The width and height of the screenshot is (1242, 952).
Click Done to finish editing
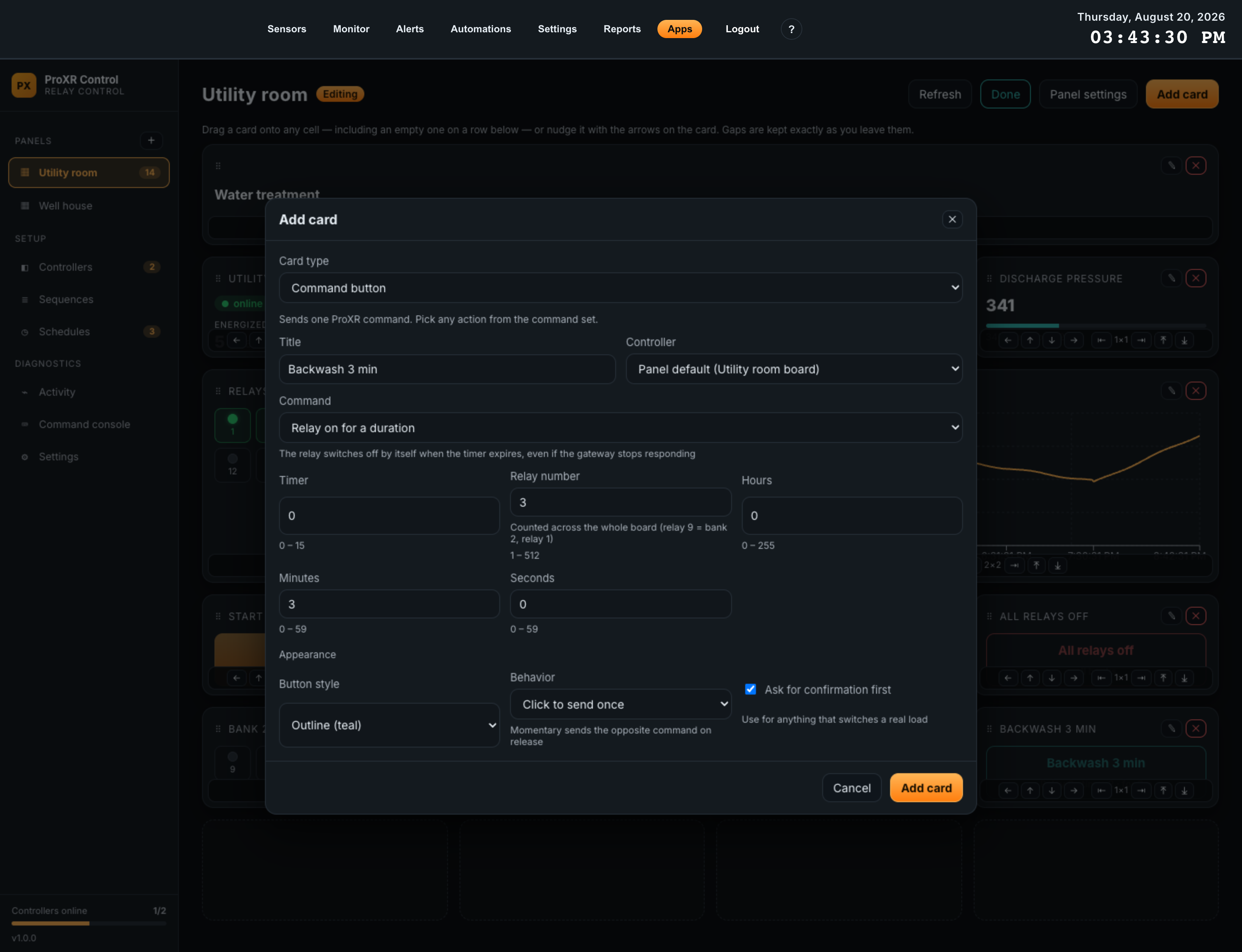click(x=1005, y=94)
